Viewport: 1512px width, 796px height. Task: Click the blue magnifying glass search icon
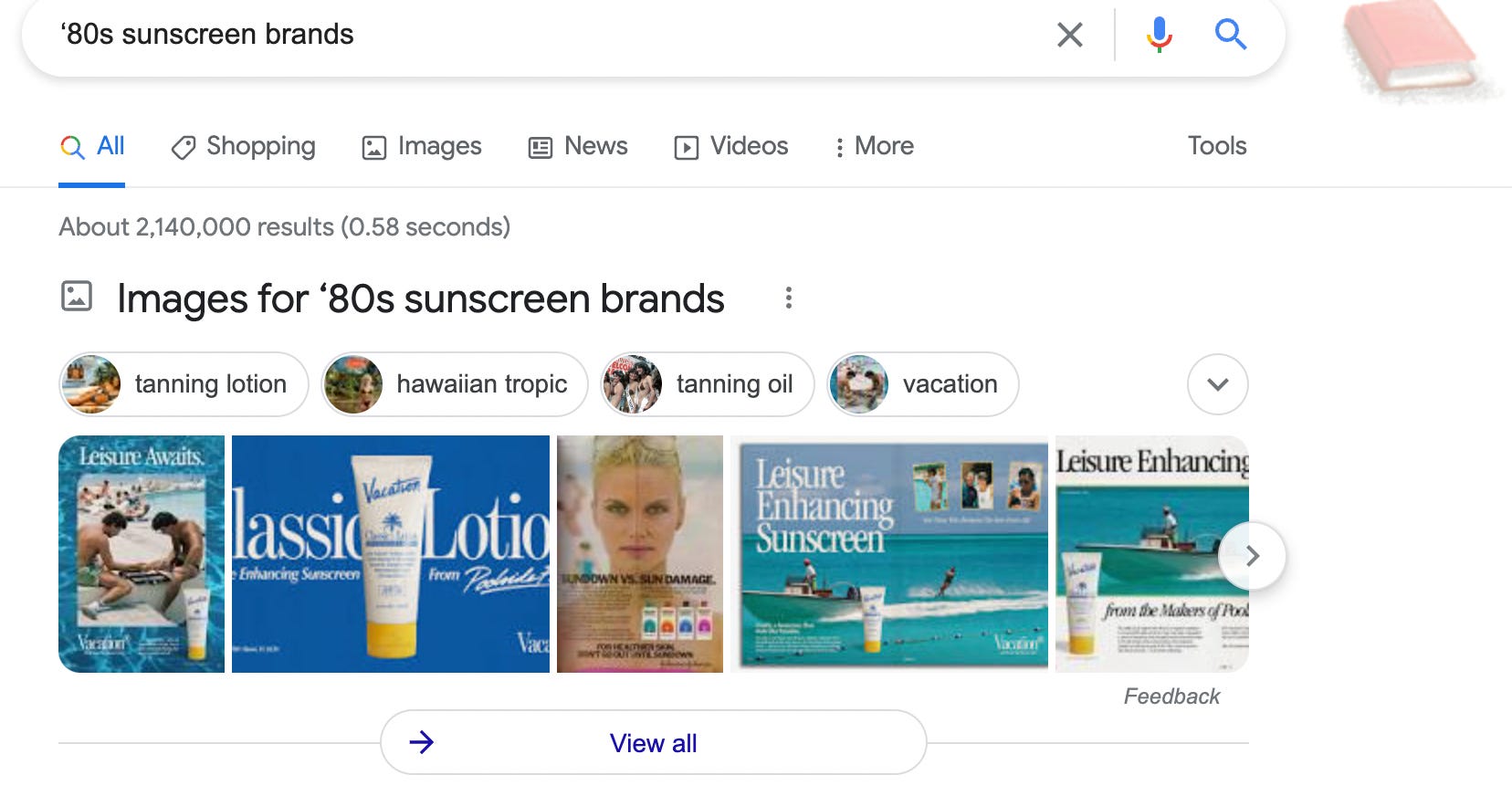[x=1230, y=35]
